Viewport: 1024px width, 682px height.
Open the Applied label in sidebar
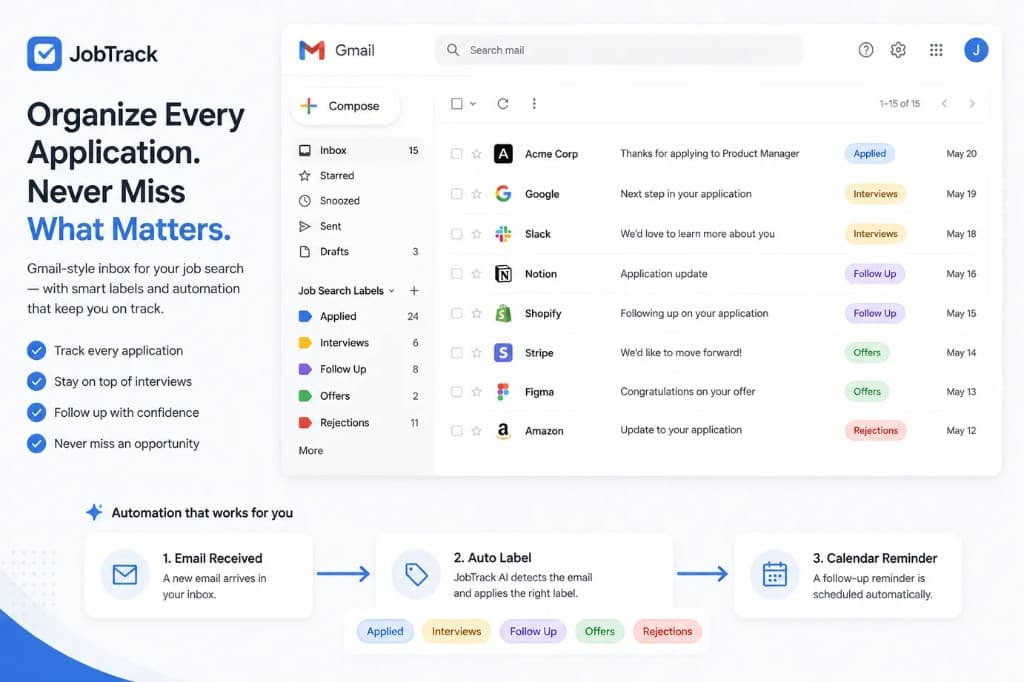pyautogui.click(x=359, y=316)
